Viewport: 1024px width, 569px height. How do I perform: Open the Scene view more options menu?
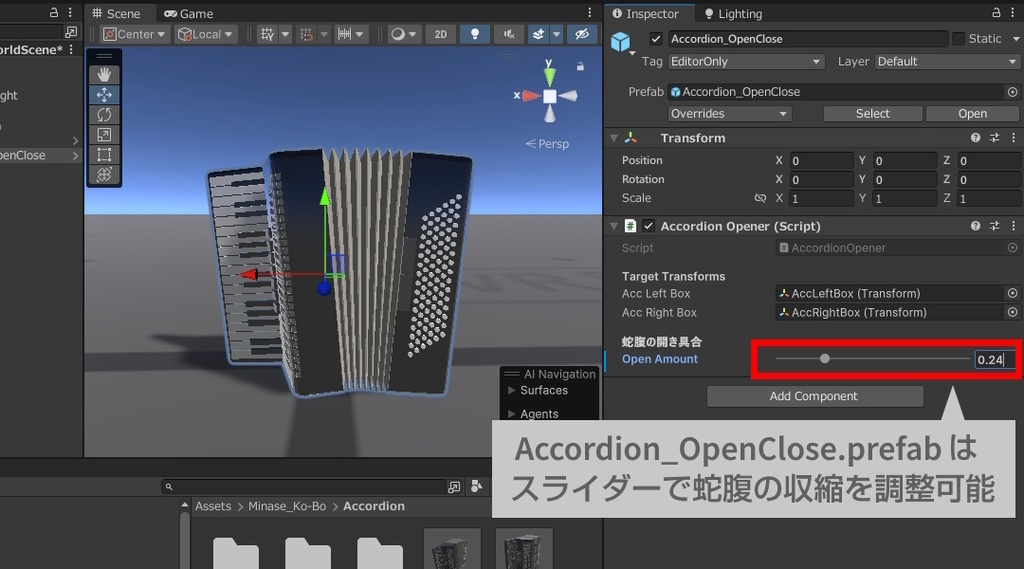coord(590,13)
